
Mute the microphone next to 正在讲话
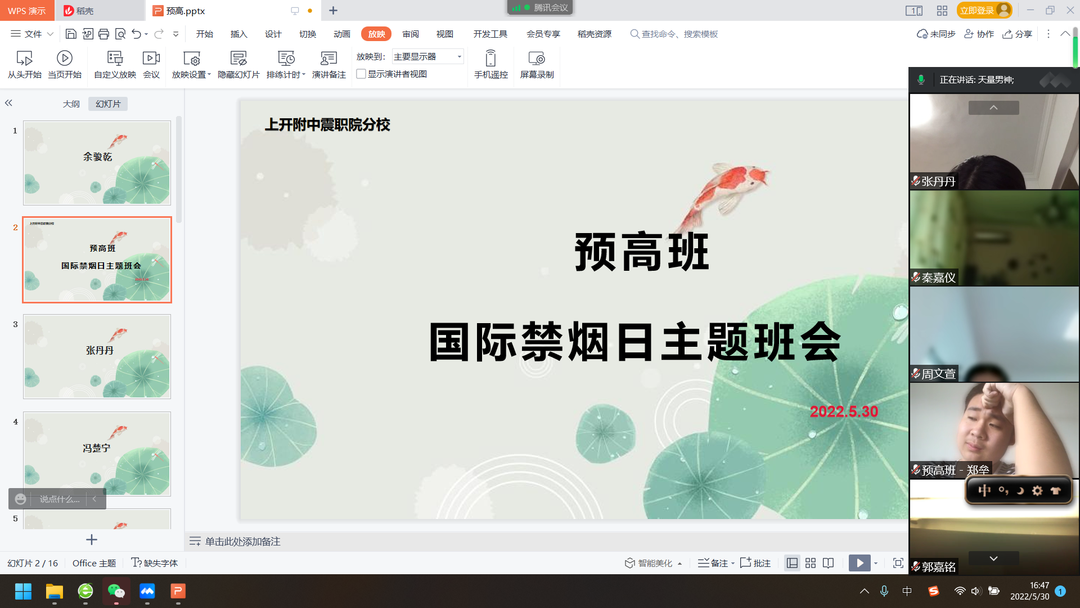[x=919, y=79]
